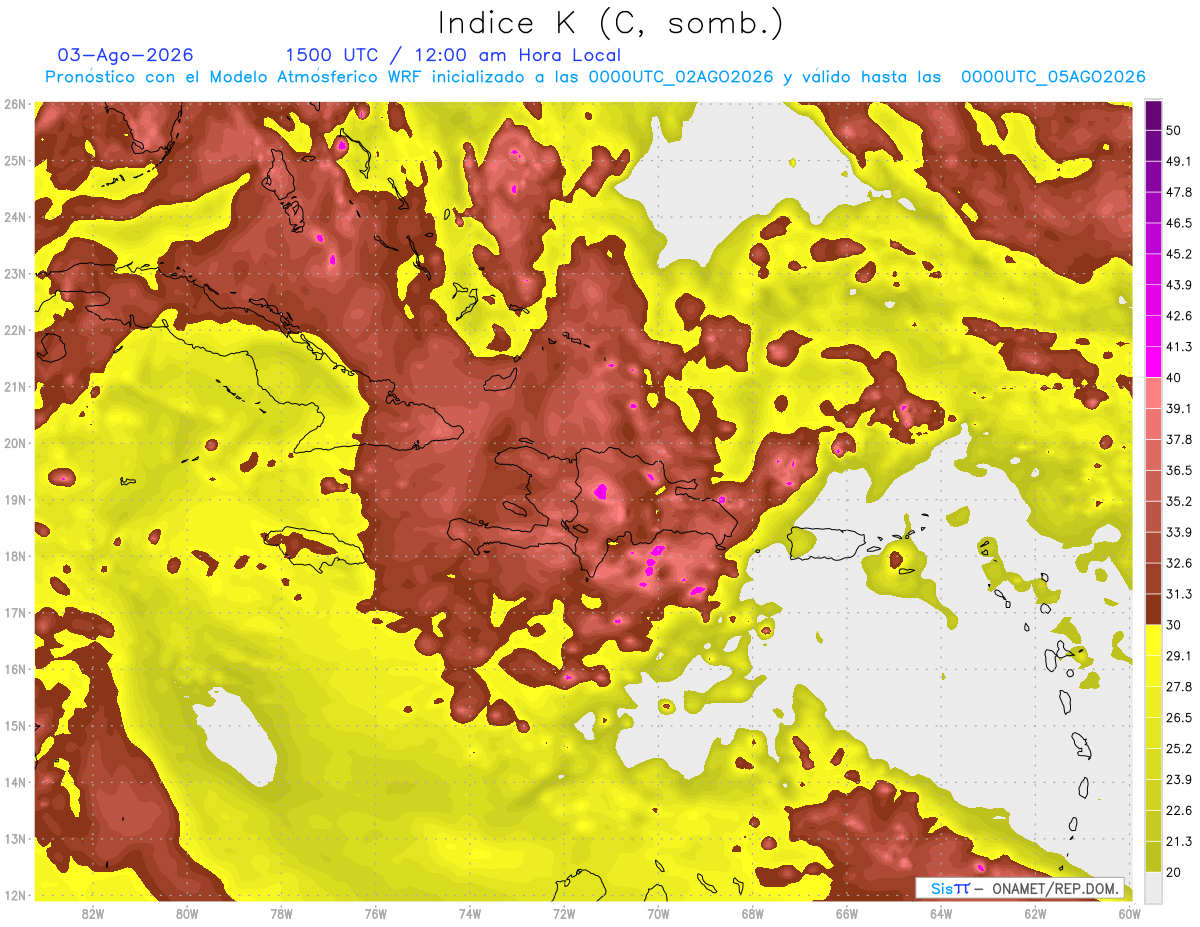Click the "23N" latitude axis label

click(x=15, y=274)
